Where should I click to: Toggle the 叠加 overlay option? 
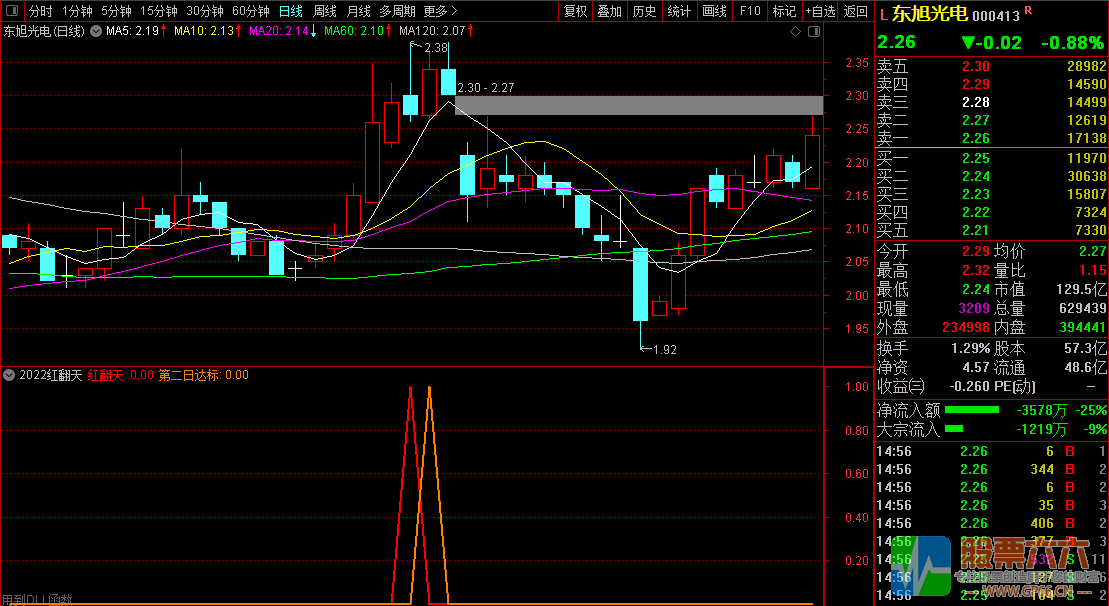[x=609, y=11]
